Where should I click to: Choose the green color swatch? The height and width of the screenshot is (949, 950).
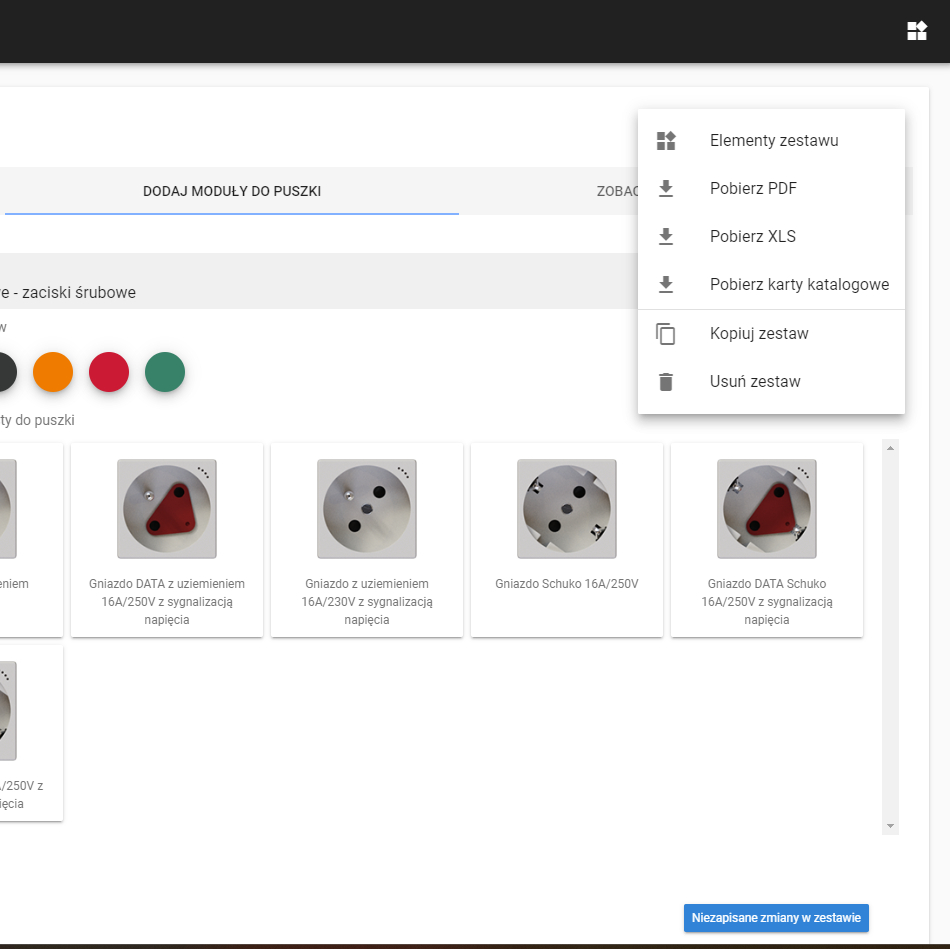[165, 372]
